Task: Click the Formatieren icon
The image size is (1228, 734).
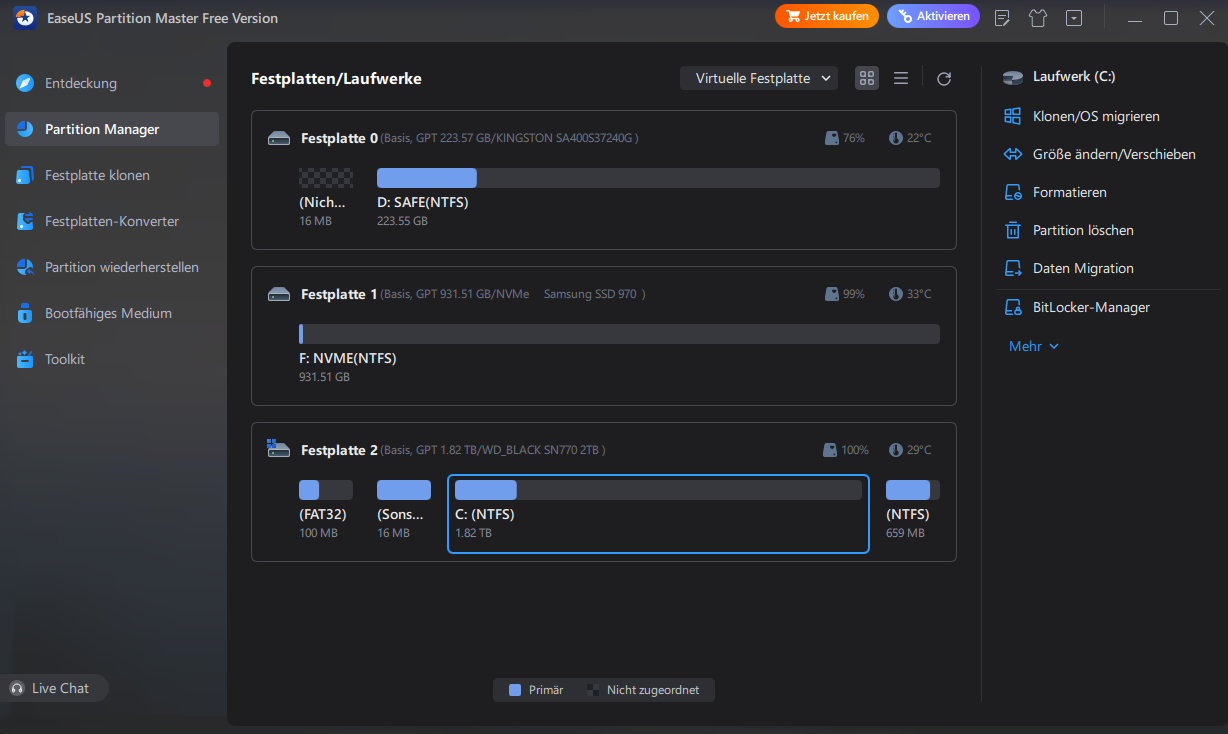Action: 1013,192
